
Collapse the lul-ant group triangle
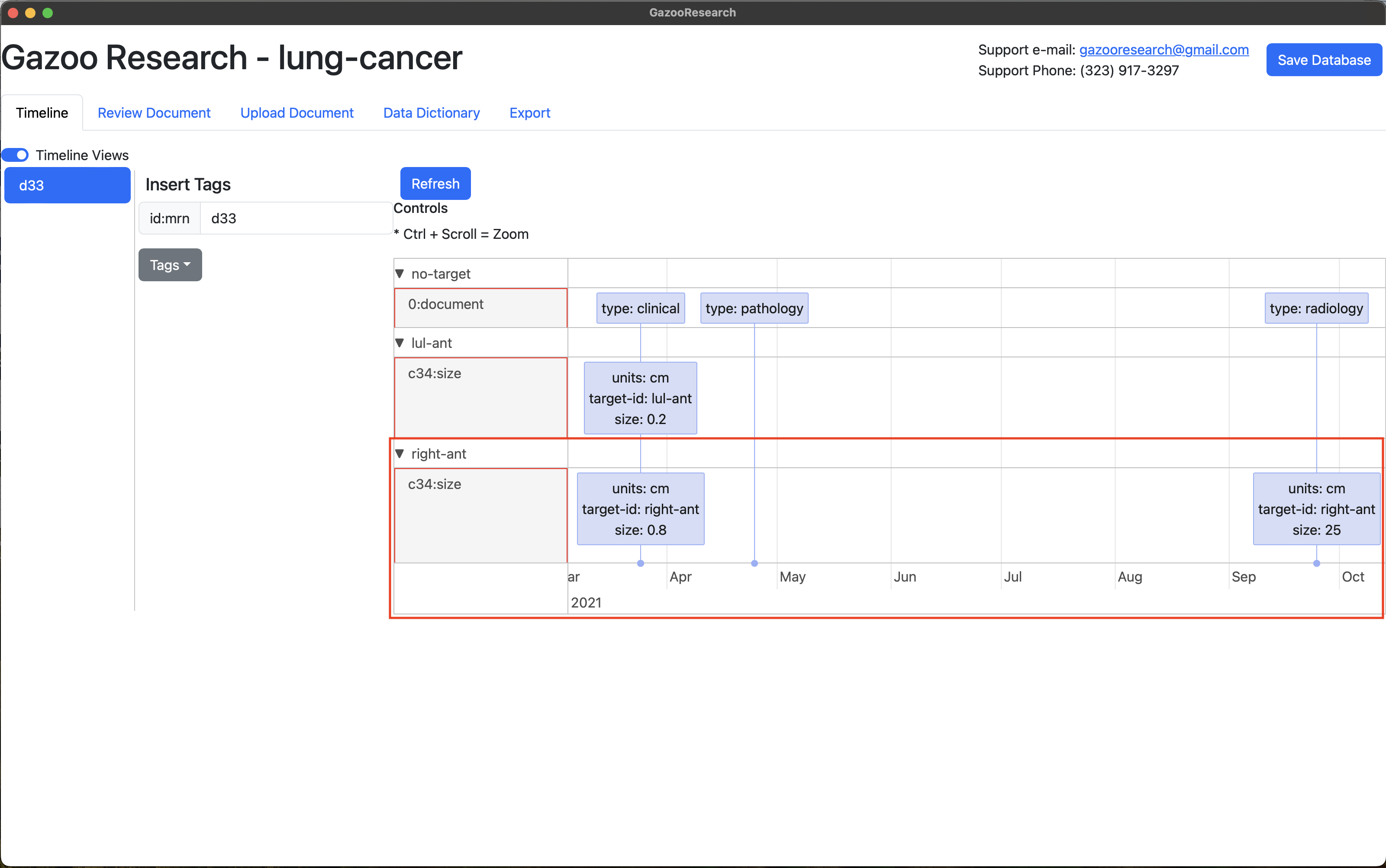(x=400, y=343)
